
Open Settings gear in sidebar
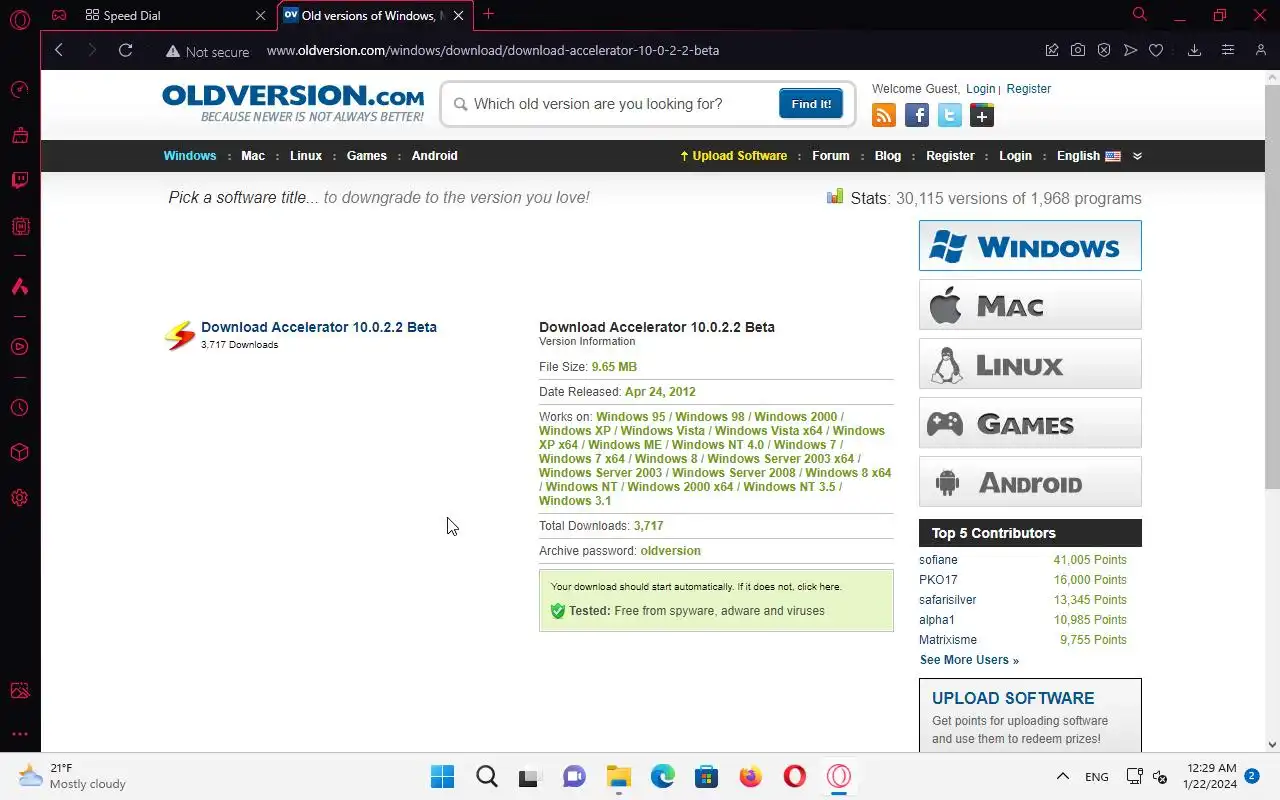click(x=20, y=498)
